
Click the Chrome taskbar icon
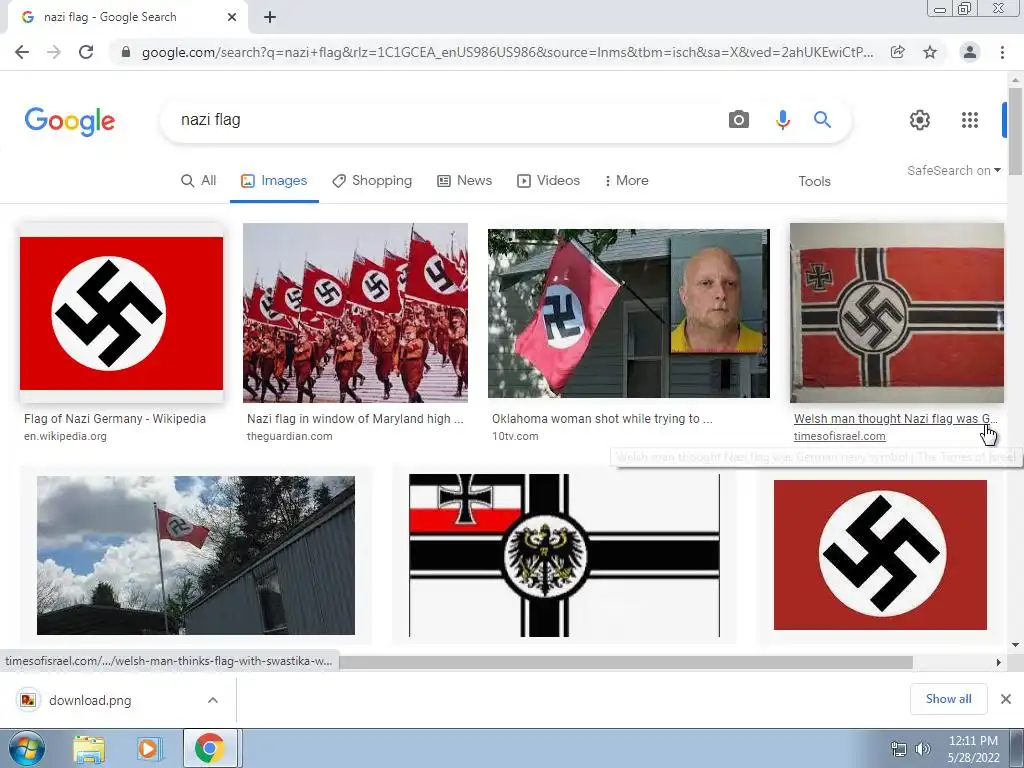[x=209, y=748]
